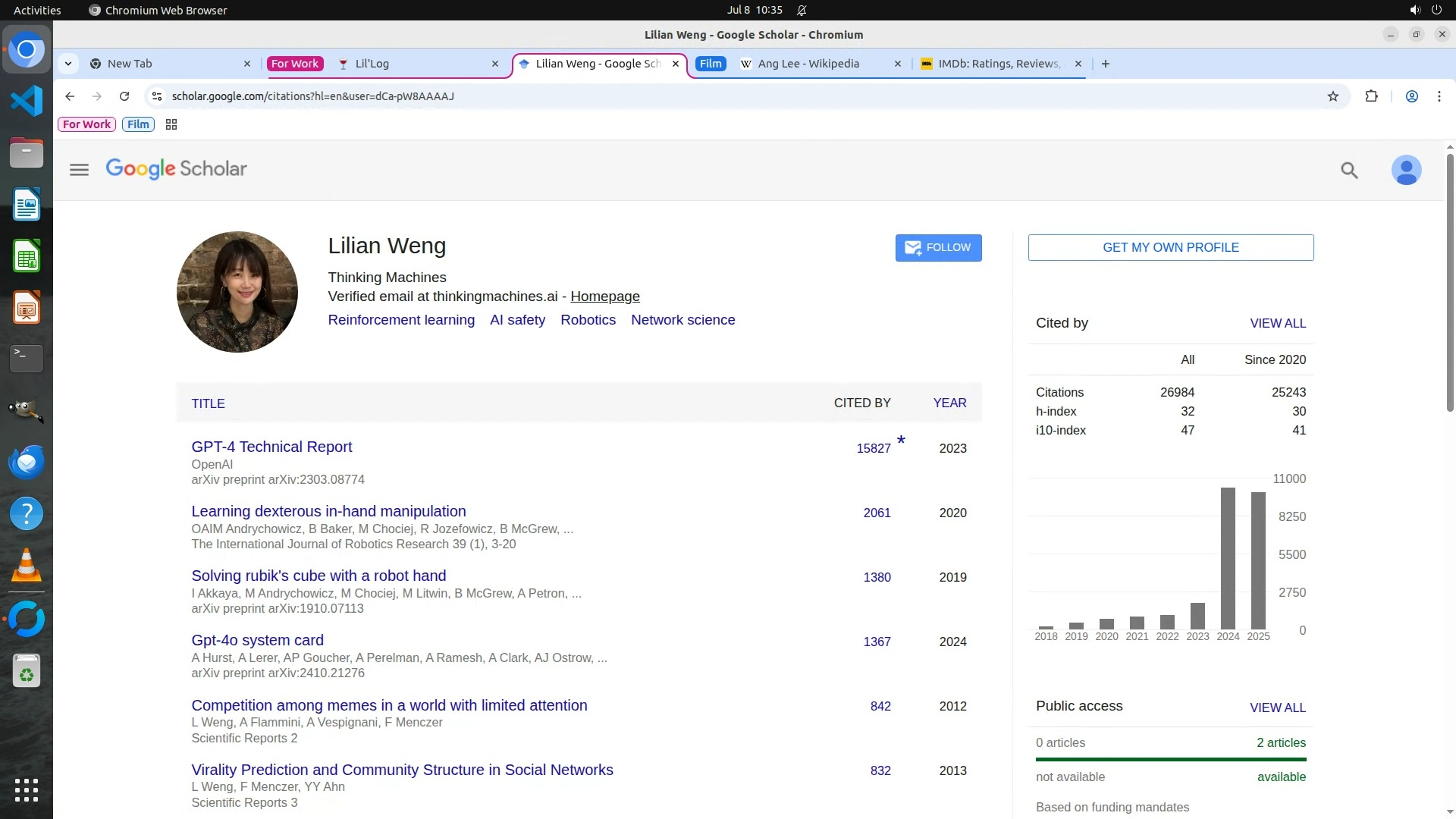Switch to the Lil'Log tab
Image resolution: width=1456 pixels, height=819 pixels.
[372, 64]
